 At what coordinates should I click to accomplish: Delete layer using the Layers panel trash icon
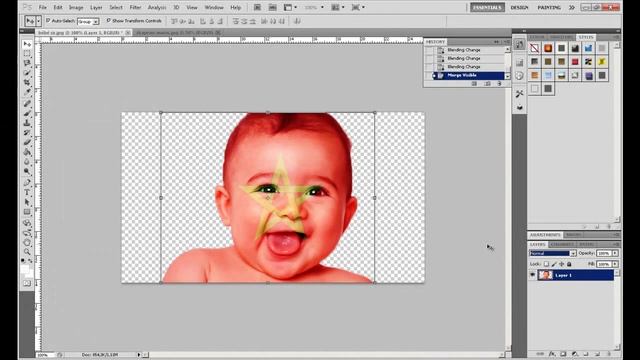[609, 354]
